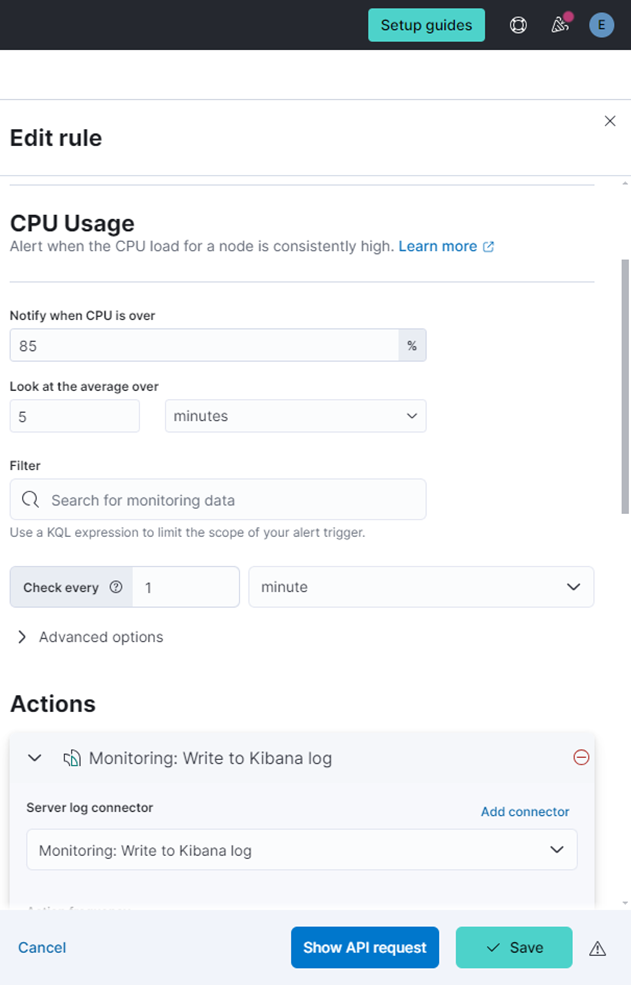Image resolution: width=631 pixels, height=985 pixels.
Task: Open the Check every minute unit dropdown
Action: click(421, 587)
